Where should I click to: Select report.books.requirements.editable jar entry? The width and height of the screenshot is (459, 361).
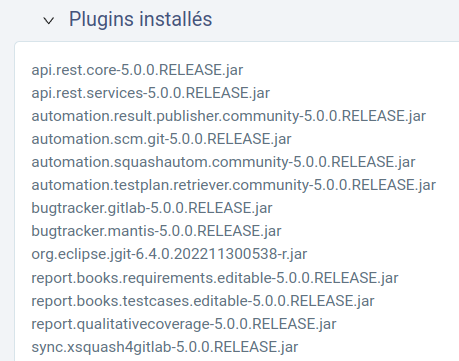[215, 278]
